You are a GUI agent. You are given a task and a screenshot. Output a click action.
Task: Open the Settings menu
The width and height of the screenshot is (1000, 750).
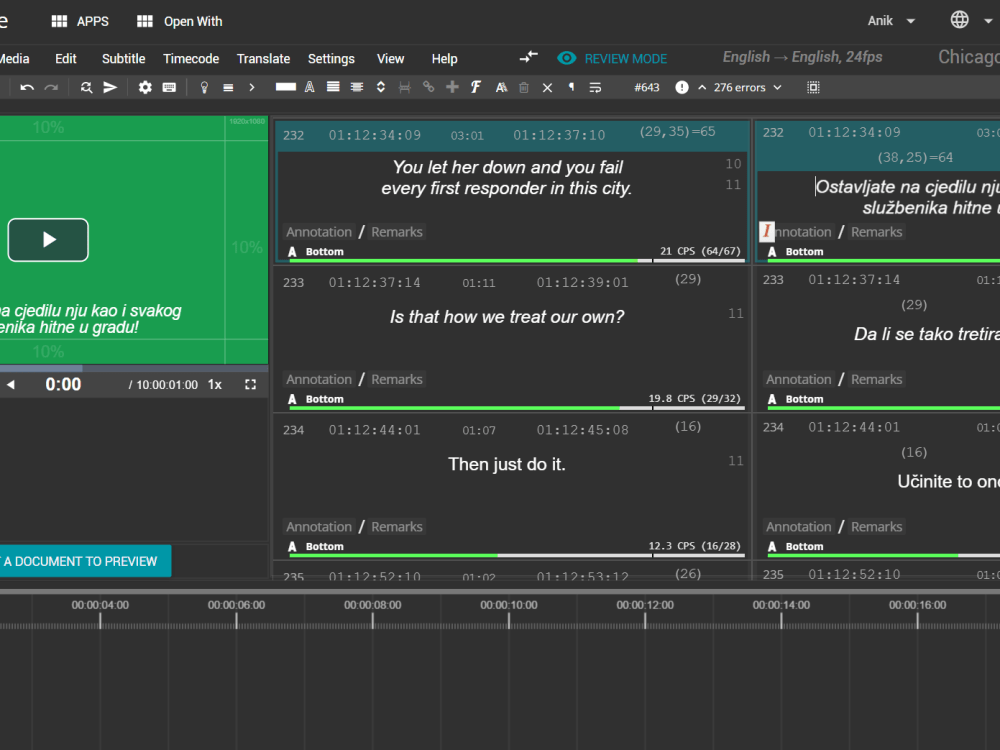(x=331, y=59)
